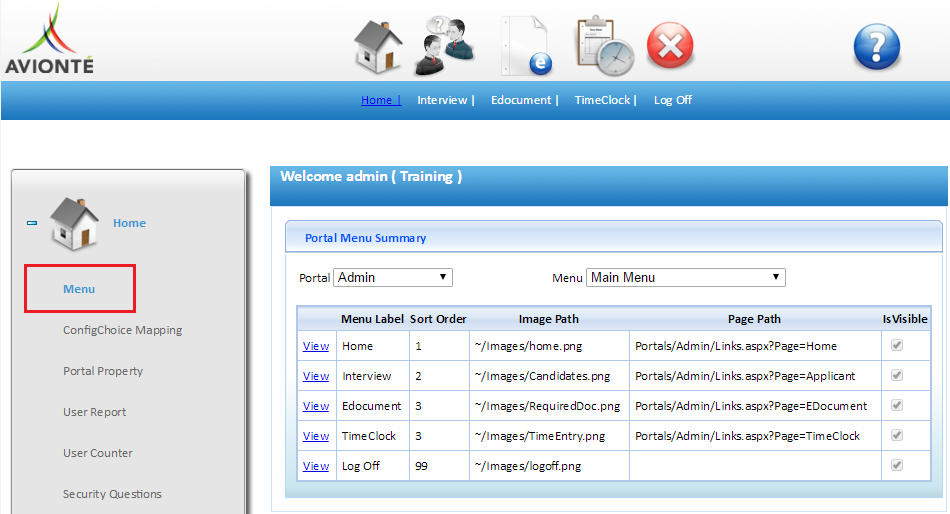Click the ~/Images/RequiredDoc.png cell

550,406
